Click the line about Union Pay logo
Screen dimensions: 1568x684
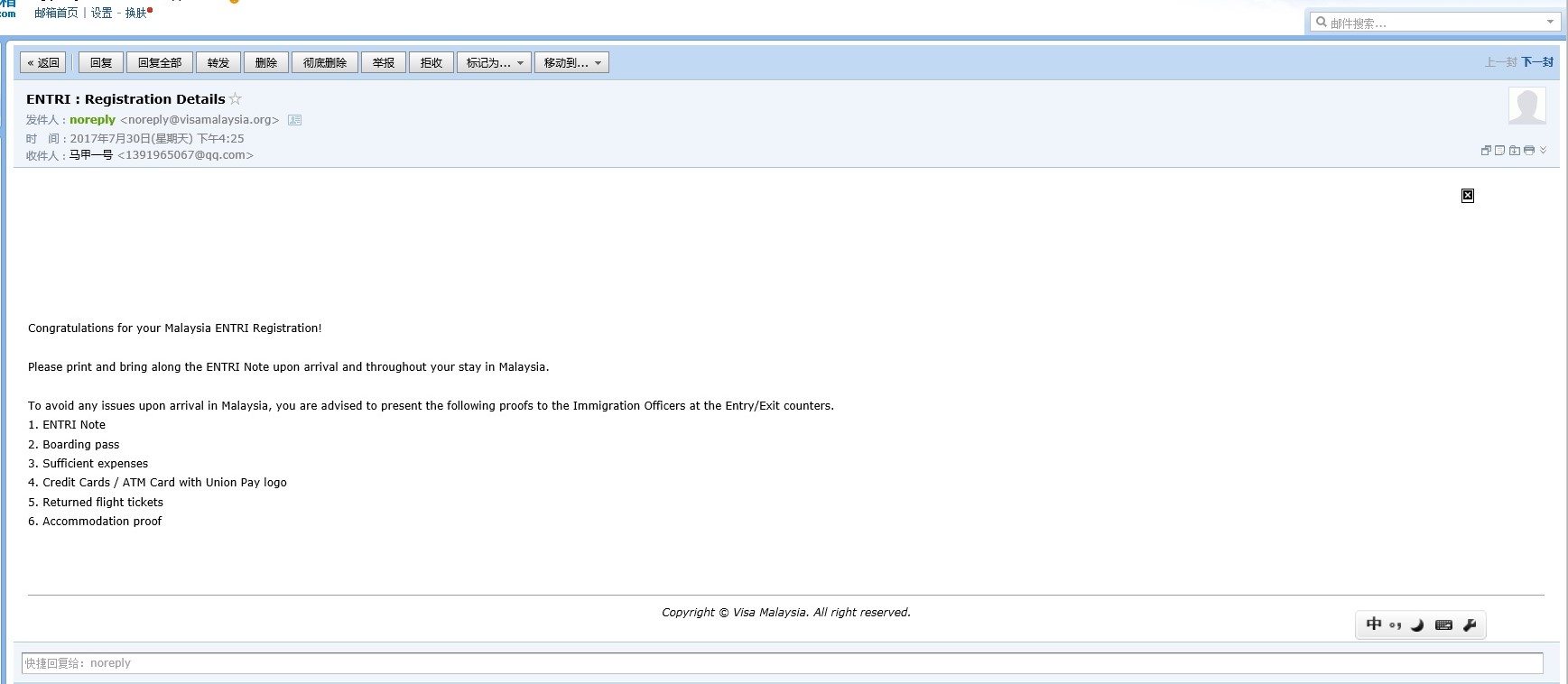157,483
